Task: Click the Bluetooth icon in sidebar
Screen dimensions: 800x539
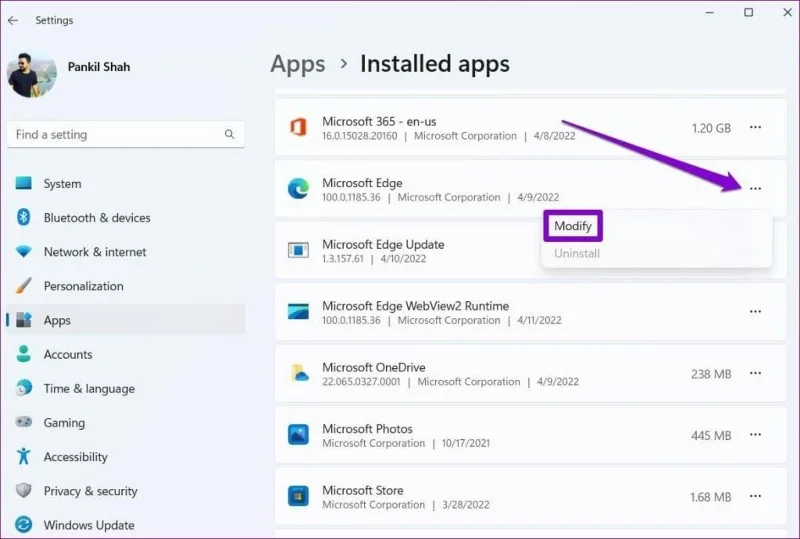Action: point(23,217)
